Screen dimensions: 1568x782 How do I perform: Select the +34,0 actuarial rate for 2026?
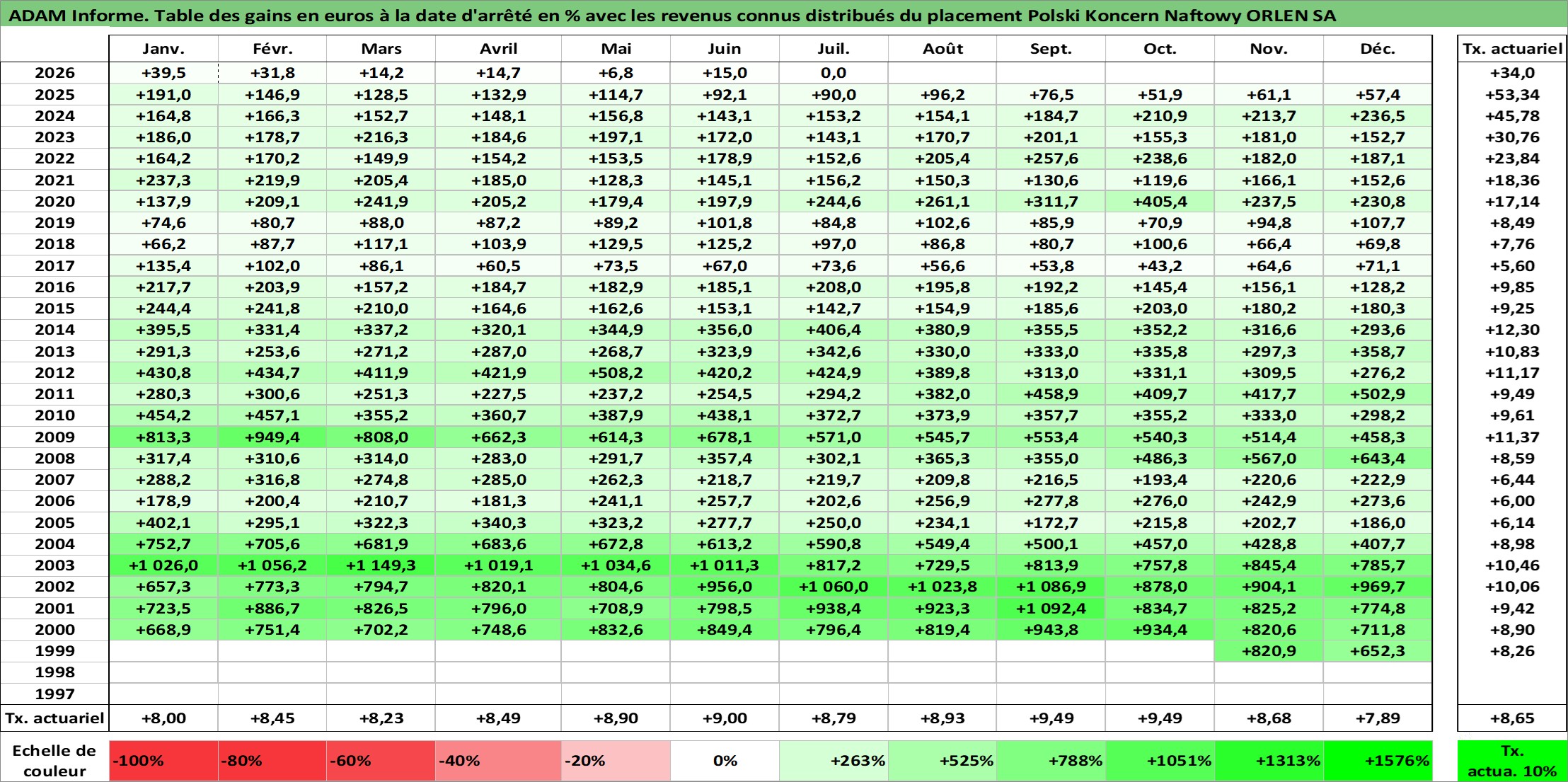[x=1512, y=73]
